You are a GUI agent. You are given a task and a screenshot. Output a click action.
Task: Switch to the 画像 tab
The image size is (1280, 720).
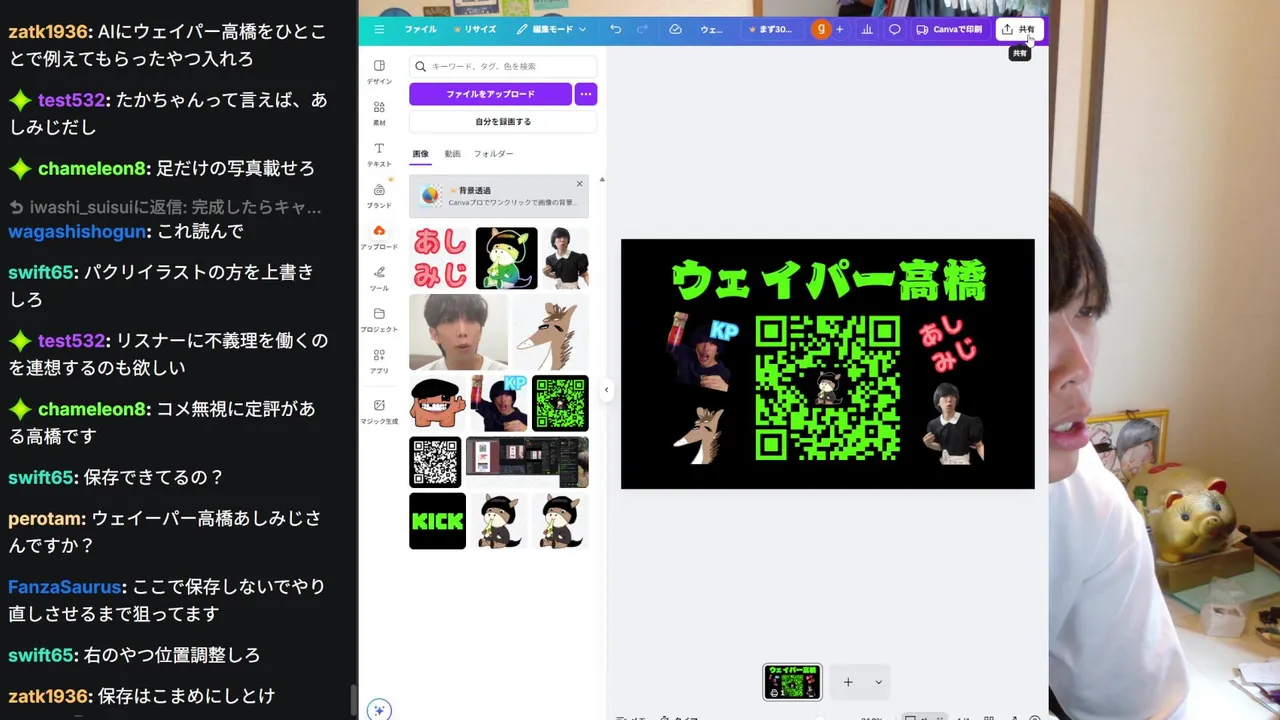click(x=421, y=154)
